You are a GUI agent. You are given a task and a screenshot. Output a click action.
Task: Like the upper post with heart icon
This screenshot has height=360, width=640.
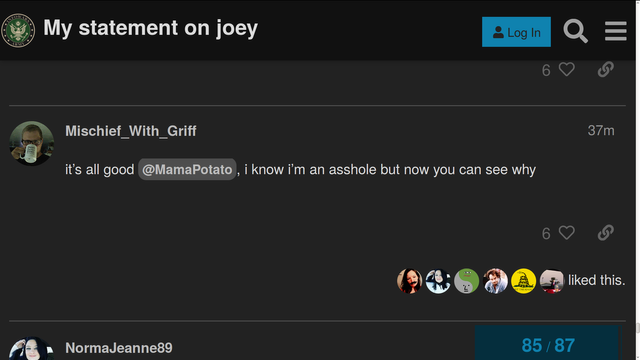(x=567, y=70)
